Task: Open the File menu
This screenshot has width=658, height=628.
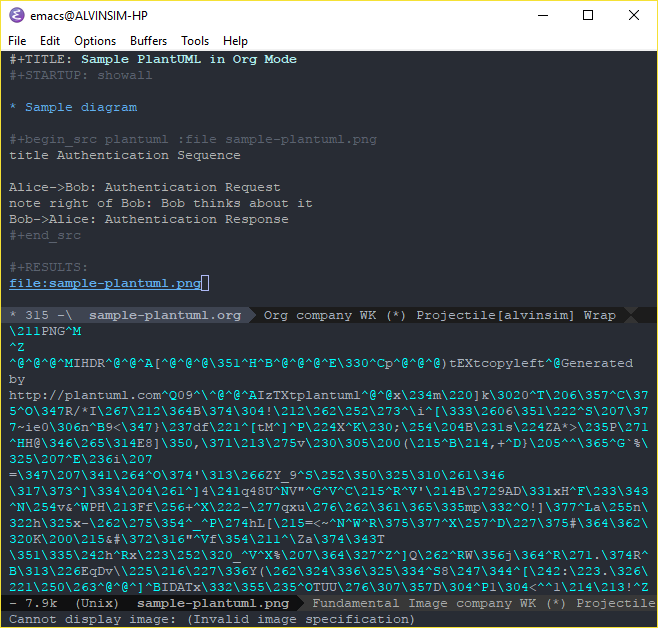Action: tap(17, 41)
